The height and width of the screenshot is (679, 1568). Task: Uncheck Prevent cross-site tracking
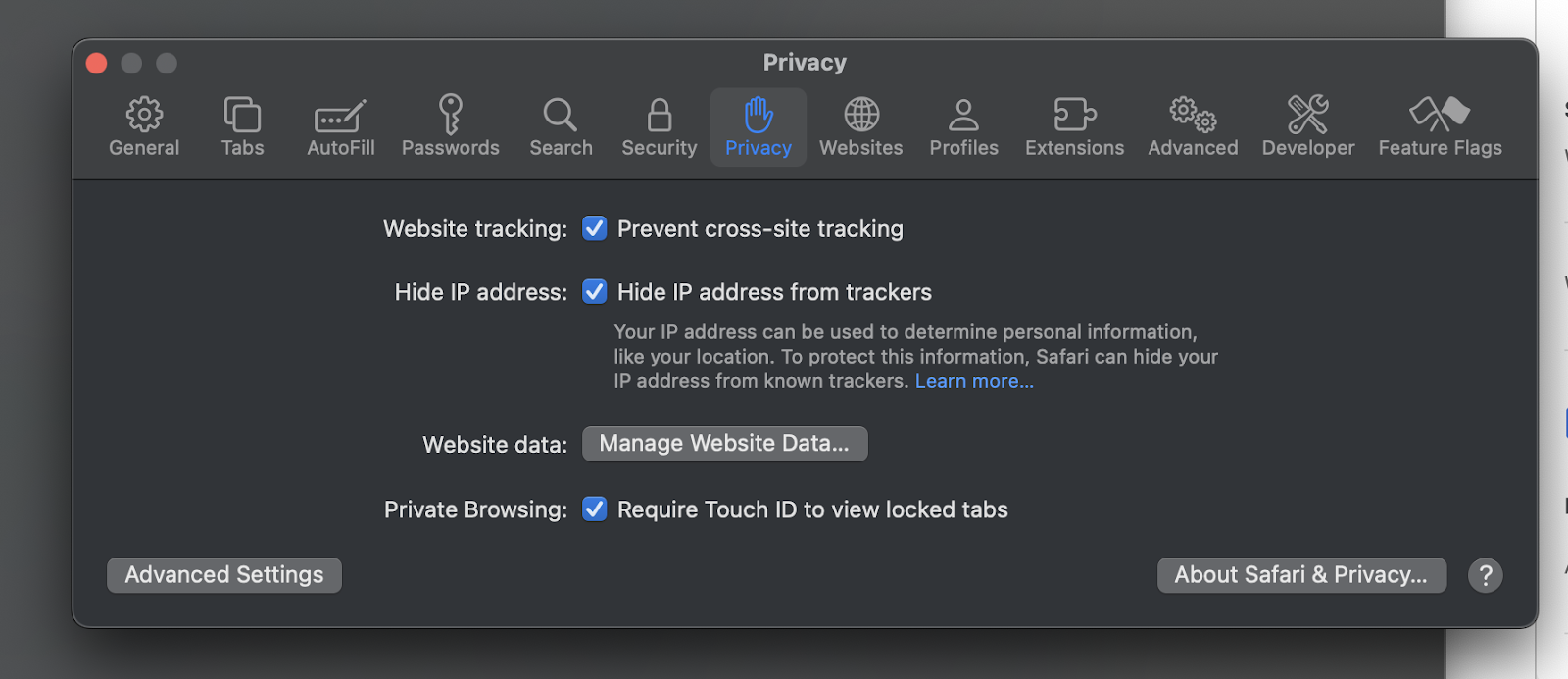tap(595, 228)
